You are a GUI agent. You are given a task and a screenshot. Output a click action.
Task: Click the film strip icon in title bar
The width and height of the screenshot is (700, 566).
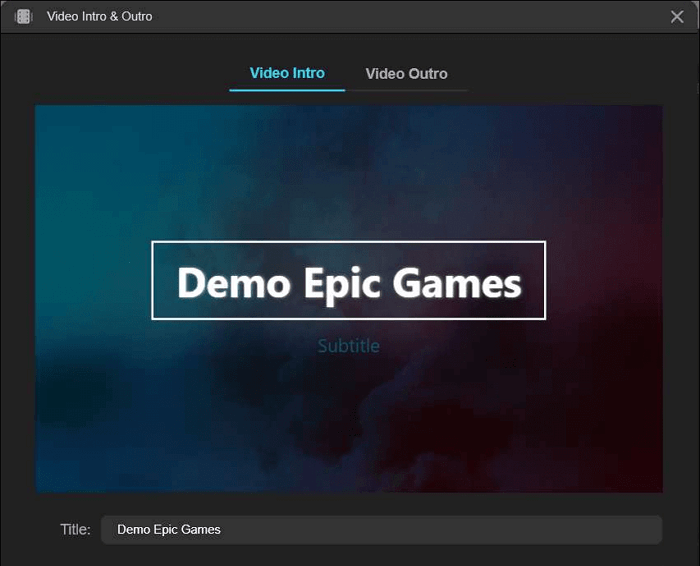tap(23, 17)
